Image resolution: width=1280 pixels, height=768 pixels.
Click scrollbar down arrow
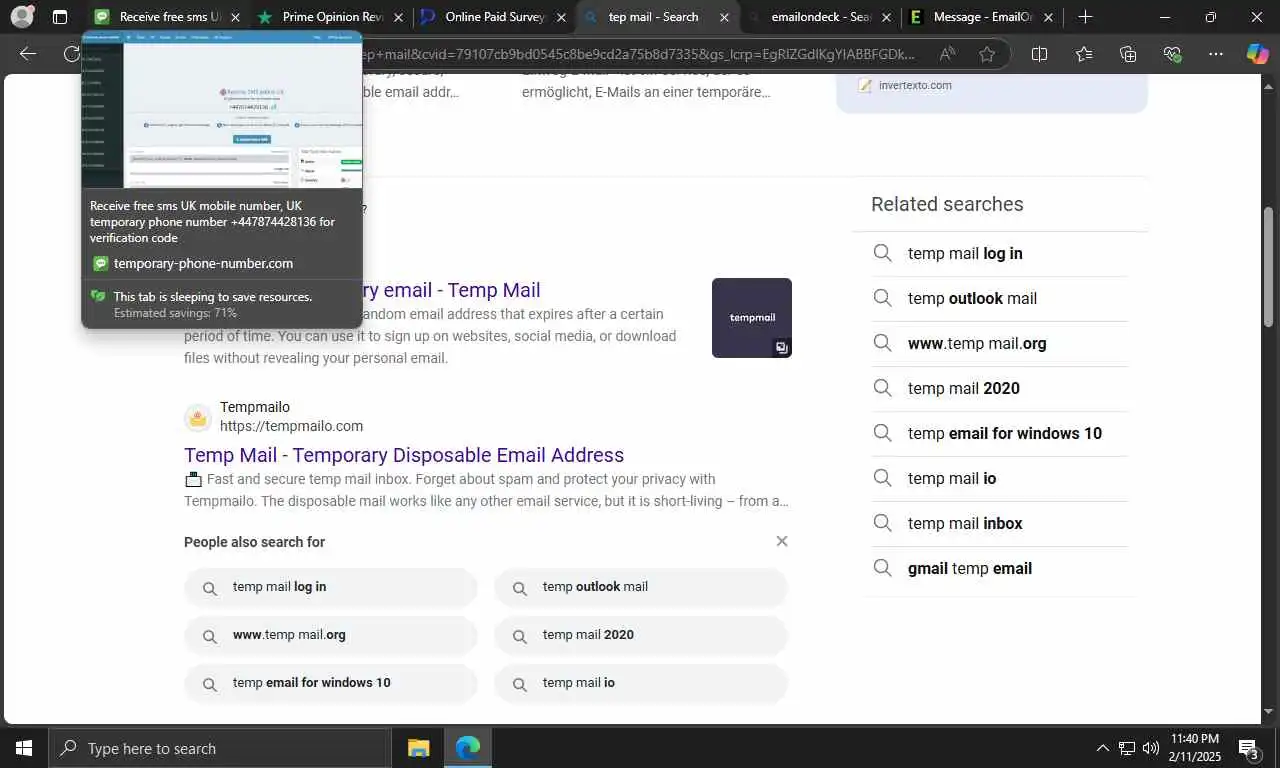(1269, 712)
